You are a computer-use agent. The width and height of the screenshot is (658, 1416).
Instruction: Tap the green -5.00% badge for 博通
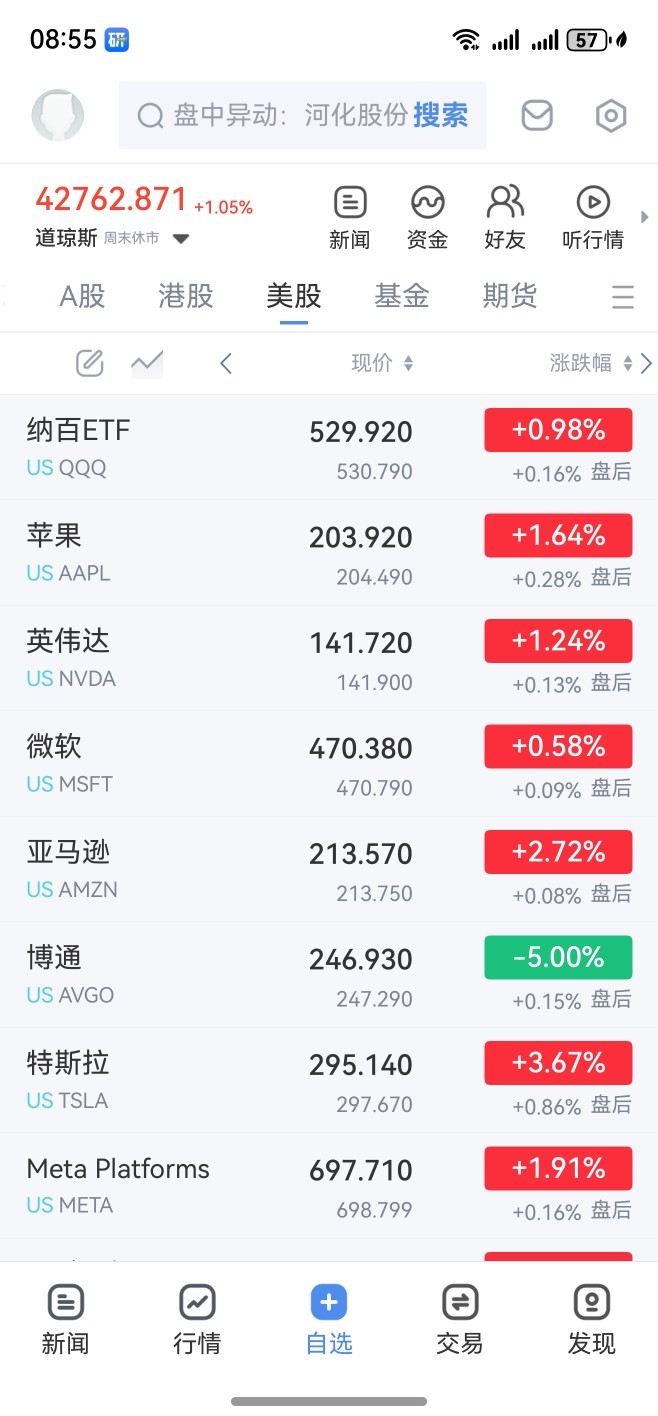tap(558, 957)
